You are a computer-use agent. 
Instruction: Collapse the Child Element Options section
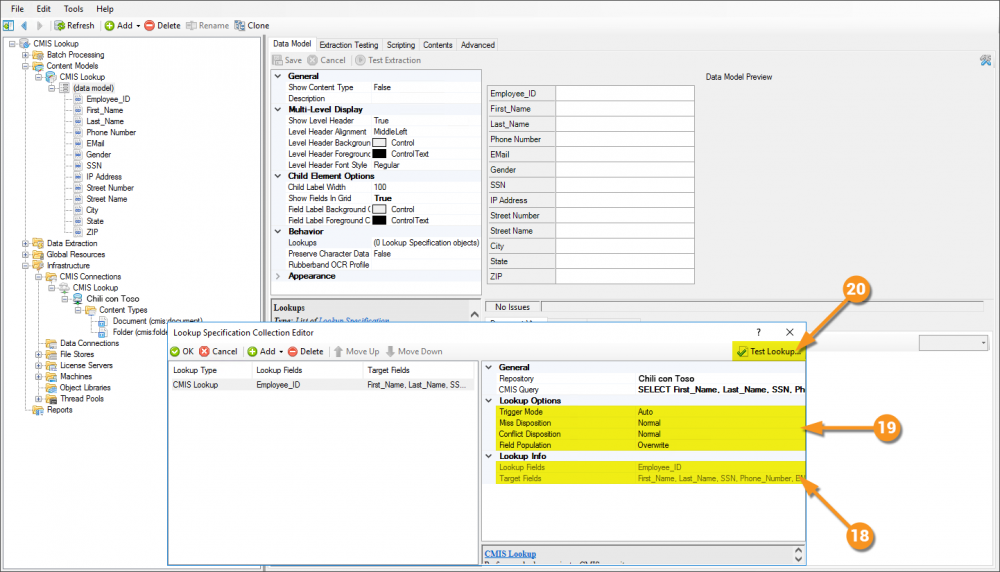(x=278, y=176)
